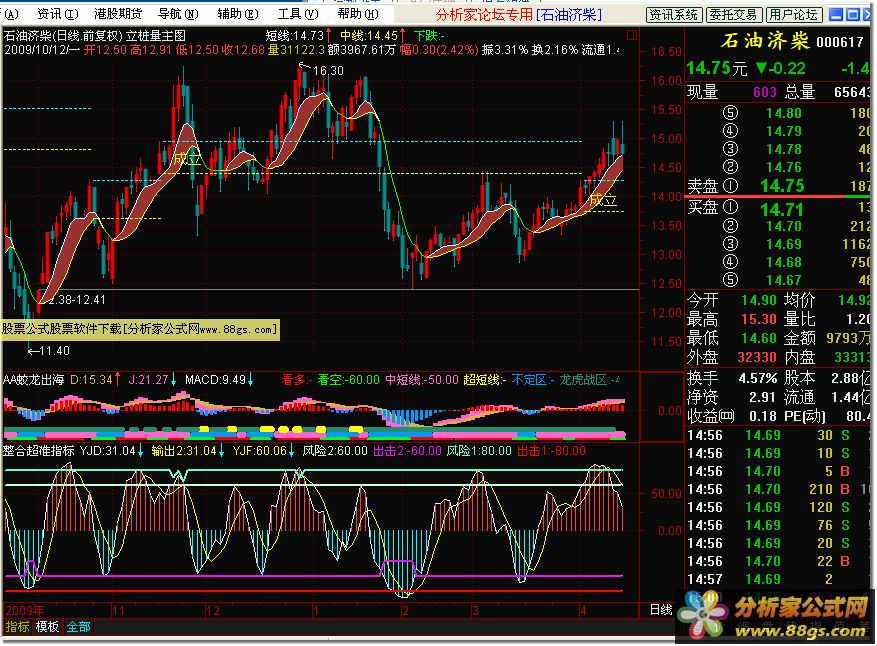Click the 14:56 trade with 76 S

click(779, 525)
